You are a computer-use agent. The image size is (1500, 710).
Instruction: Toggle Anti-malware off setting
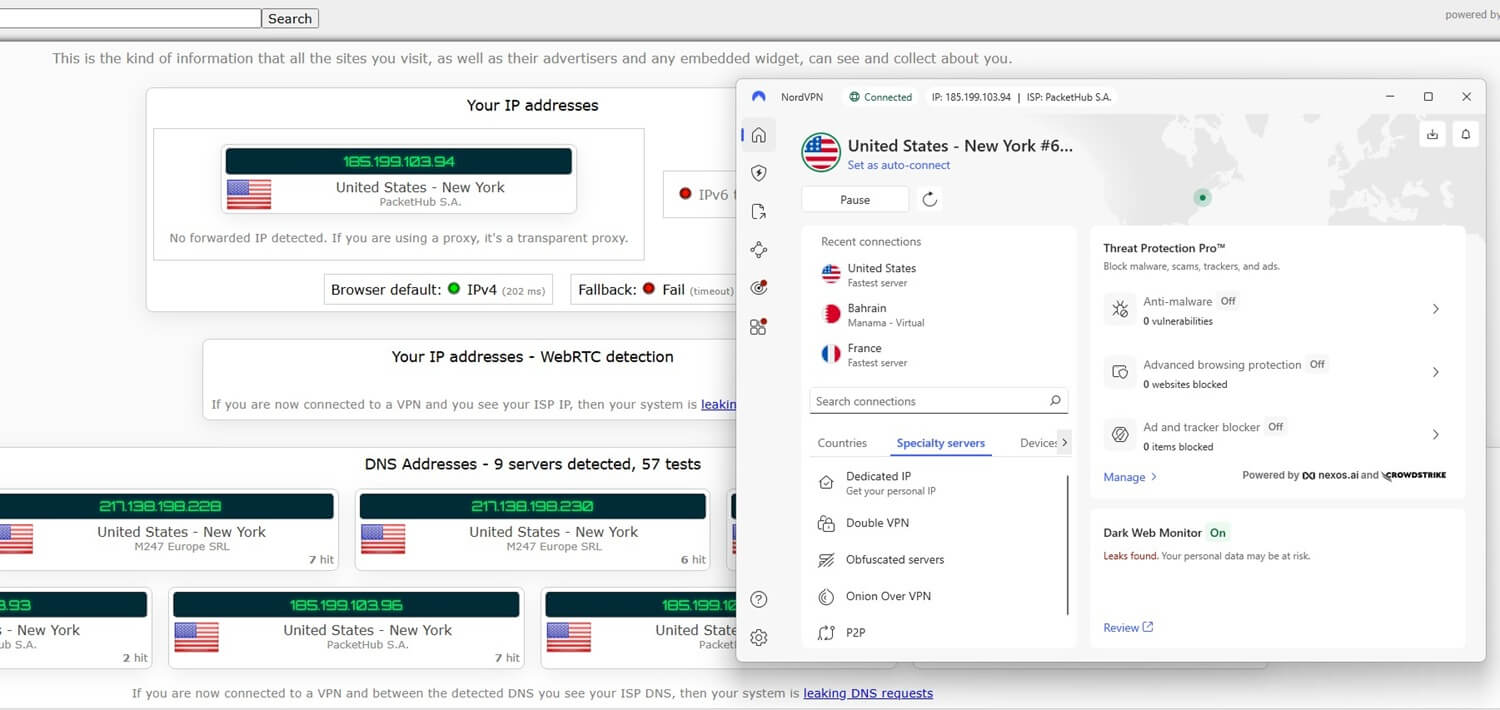(x=1228, y=300)
